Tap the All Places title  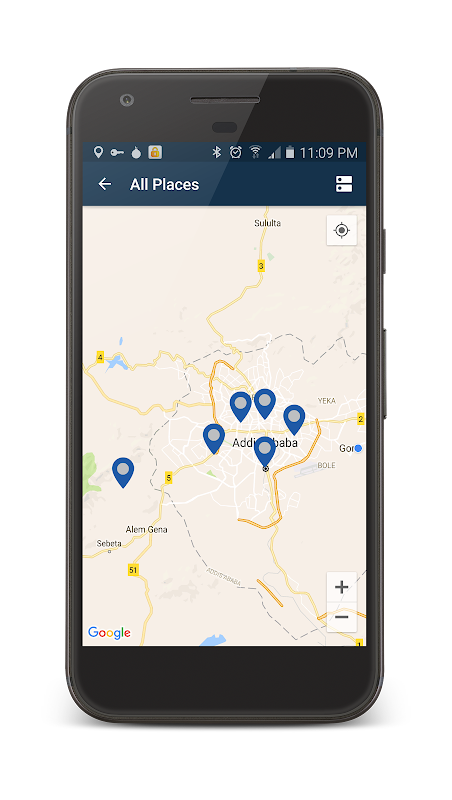(x=164, y=185)
